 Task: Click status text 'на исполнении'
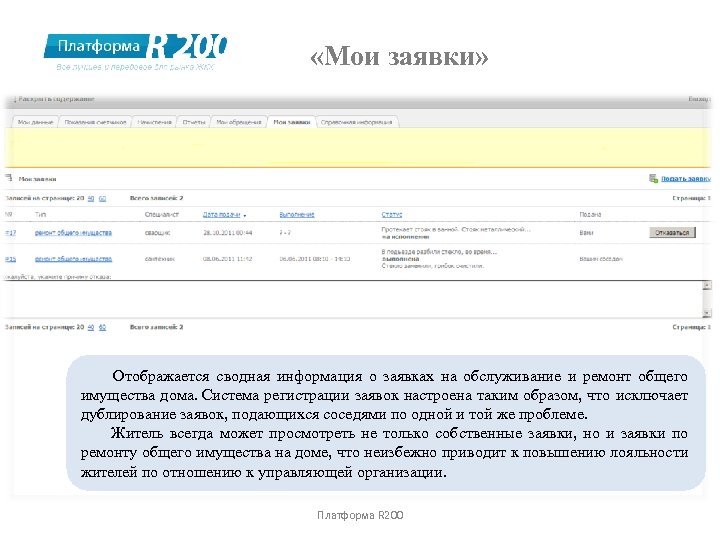click(x=405, y=237)
